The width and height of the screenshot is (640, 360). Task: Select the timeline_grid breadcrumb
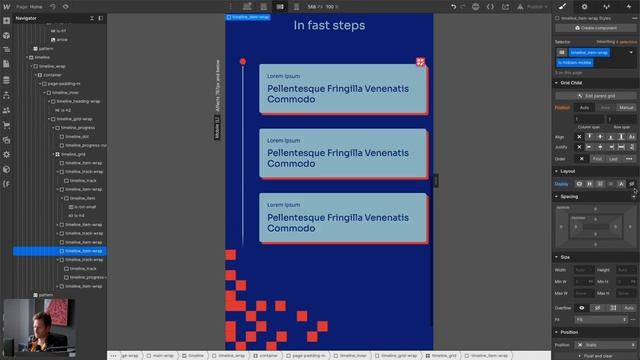click(441, 356)
